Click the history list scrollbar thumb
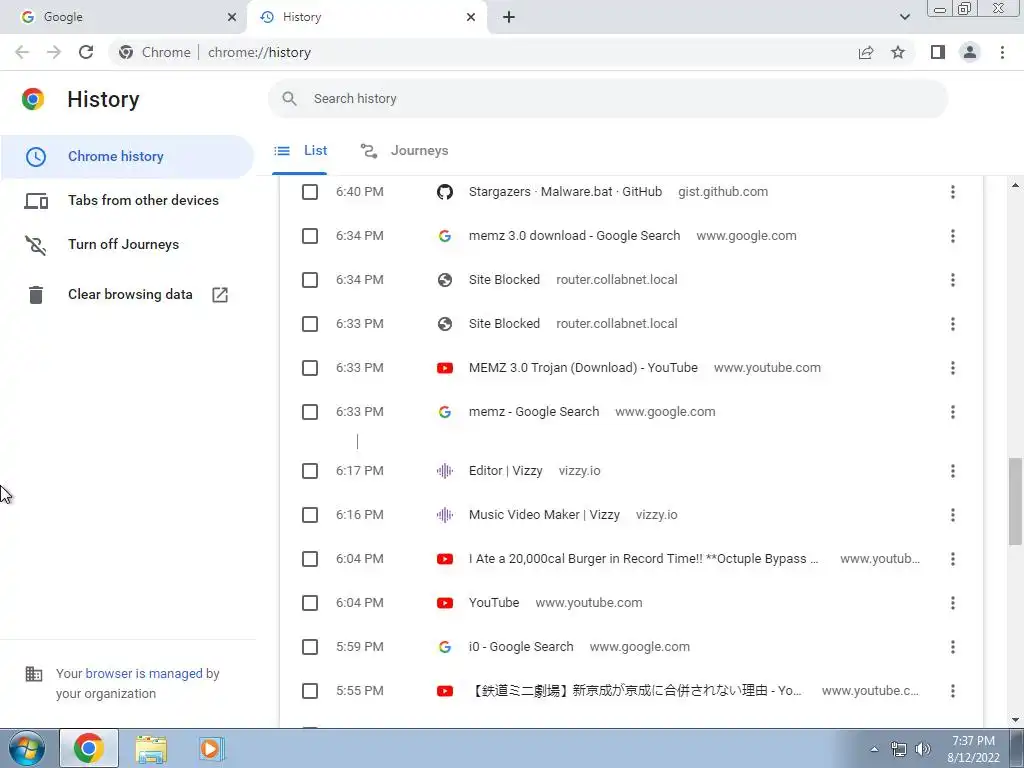The width and height of the screenshot is (1024, 768). pos(1015,501)
